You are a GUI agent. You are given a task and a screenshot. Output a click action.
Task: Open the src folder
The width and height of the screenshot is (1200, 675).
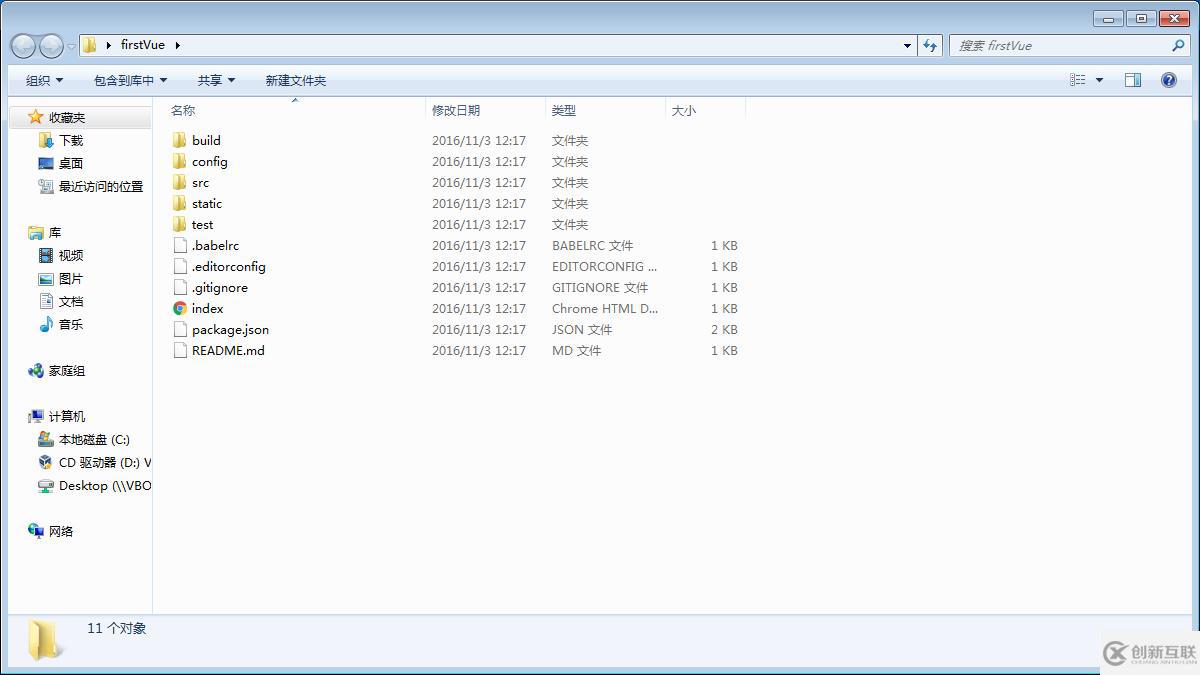(199, 182)
